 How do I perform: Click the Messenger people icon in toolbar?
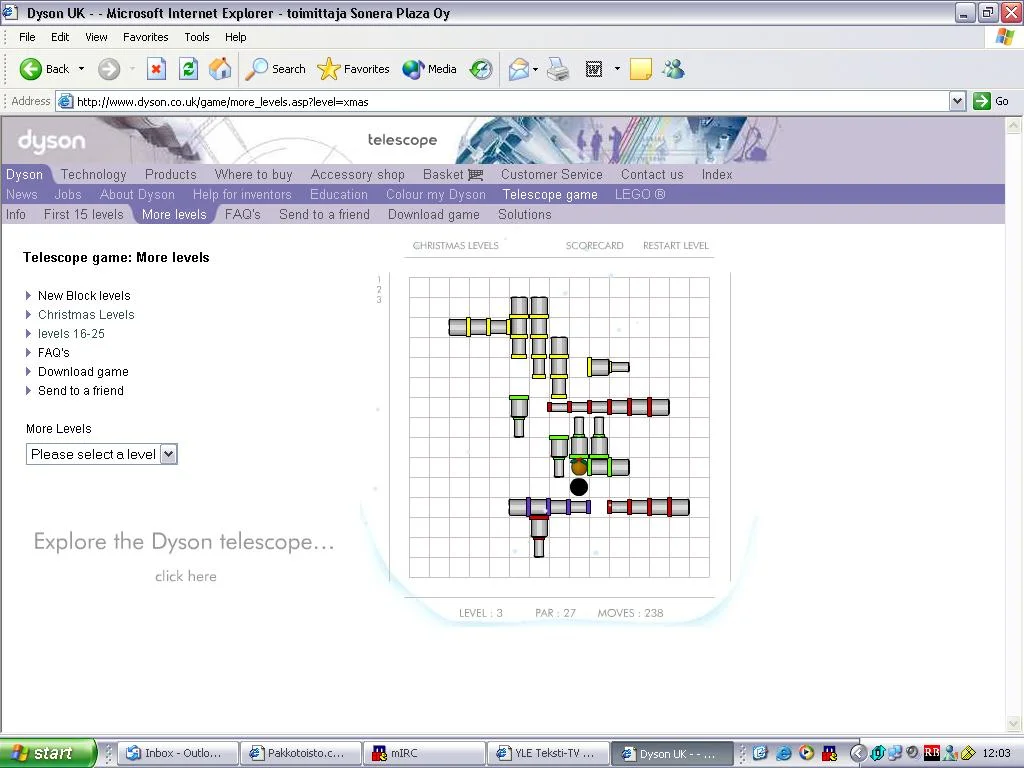pyautogui.click(x=673, y=69)
